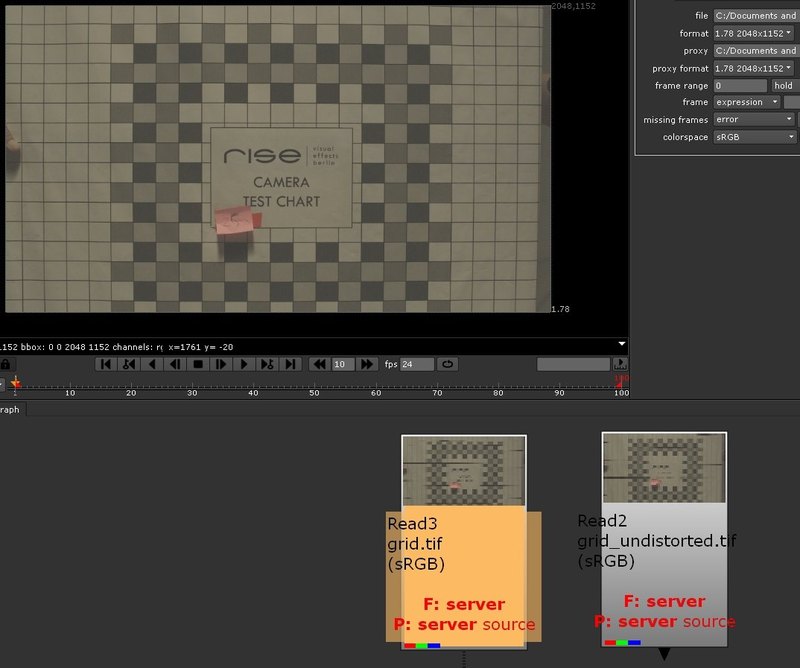The width and height of the screenshot is (800, 668).
Task: Change the colorspace from sRGB
Action: pos(755,137)
